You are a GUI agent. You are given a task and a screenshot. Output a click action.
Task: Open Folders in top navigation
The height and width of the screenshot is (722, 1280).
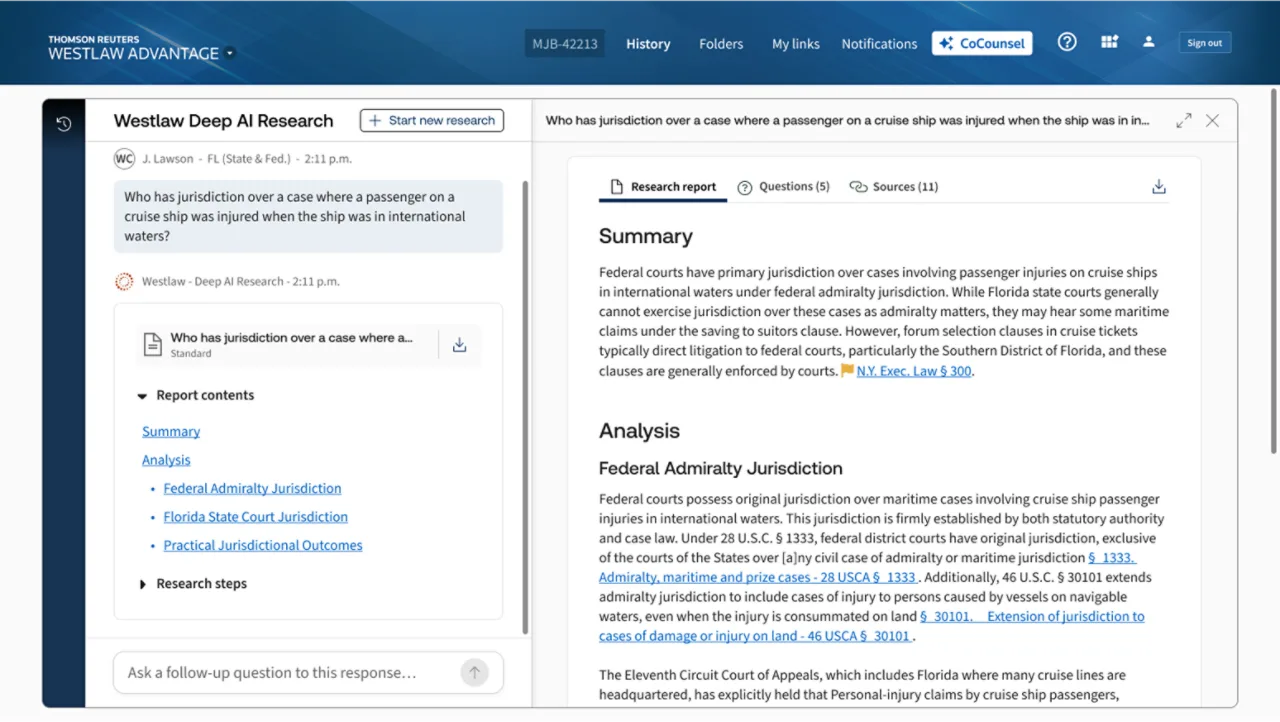point(721,44)
